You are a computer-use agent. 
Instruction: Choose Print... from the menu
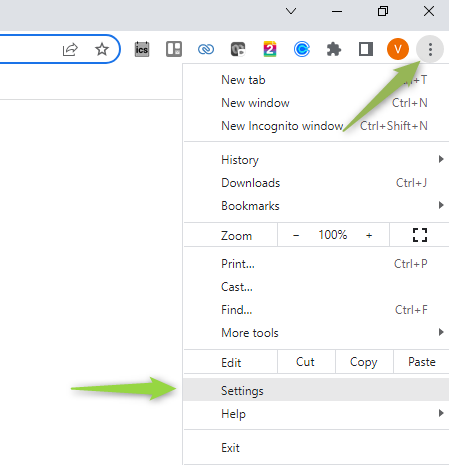click(316, 264)
